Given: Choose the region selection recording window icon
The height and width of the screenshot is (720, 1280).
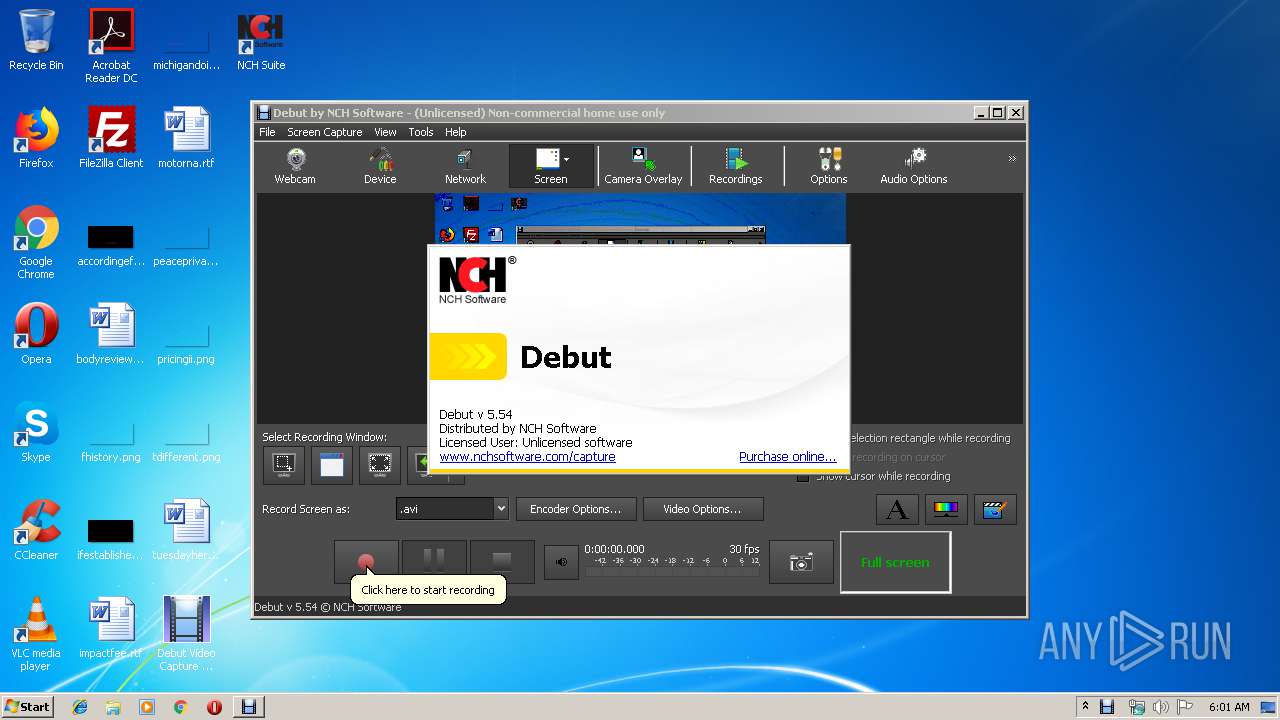Looking at the screenshot, I should point(284,465).
